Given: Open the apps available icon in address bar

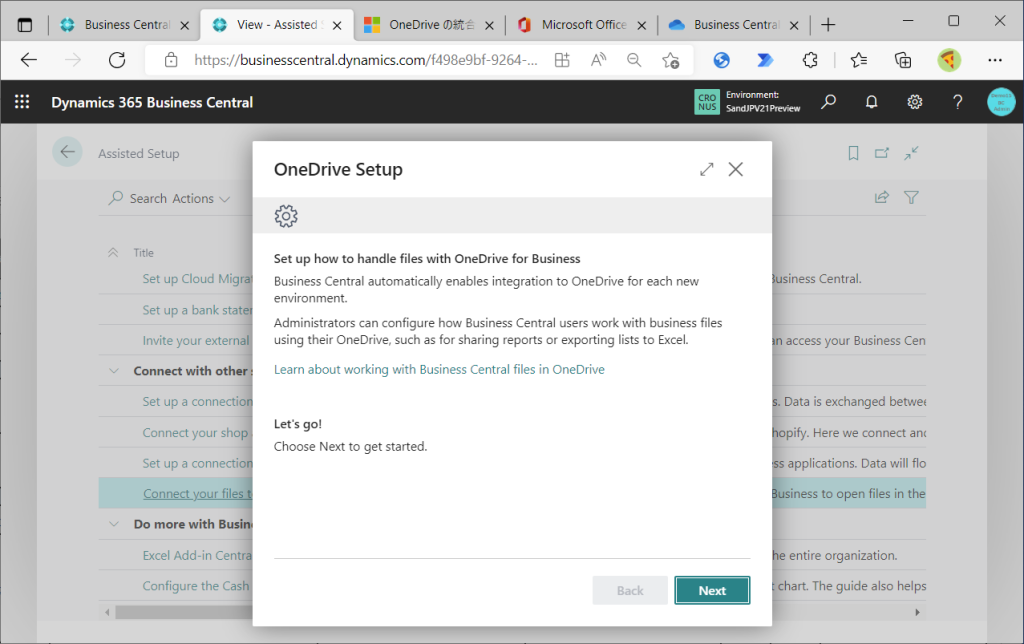Looking at the screenshot, I should tap(562, 60).
